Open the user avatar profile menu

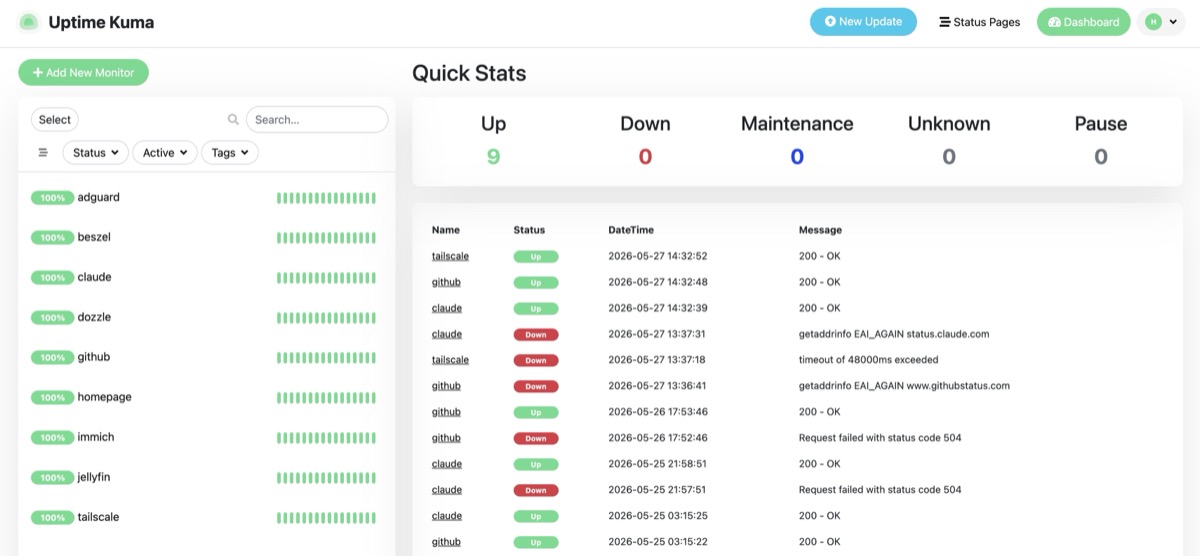click(1161, 22)
